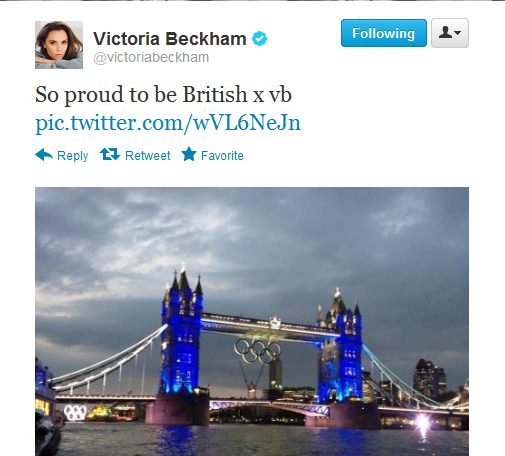
Task: Enlarge the Tower Bridge photo
Action: (252, 321)
